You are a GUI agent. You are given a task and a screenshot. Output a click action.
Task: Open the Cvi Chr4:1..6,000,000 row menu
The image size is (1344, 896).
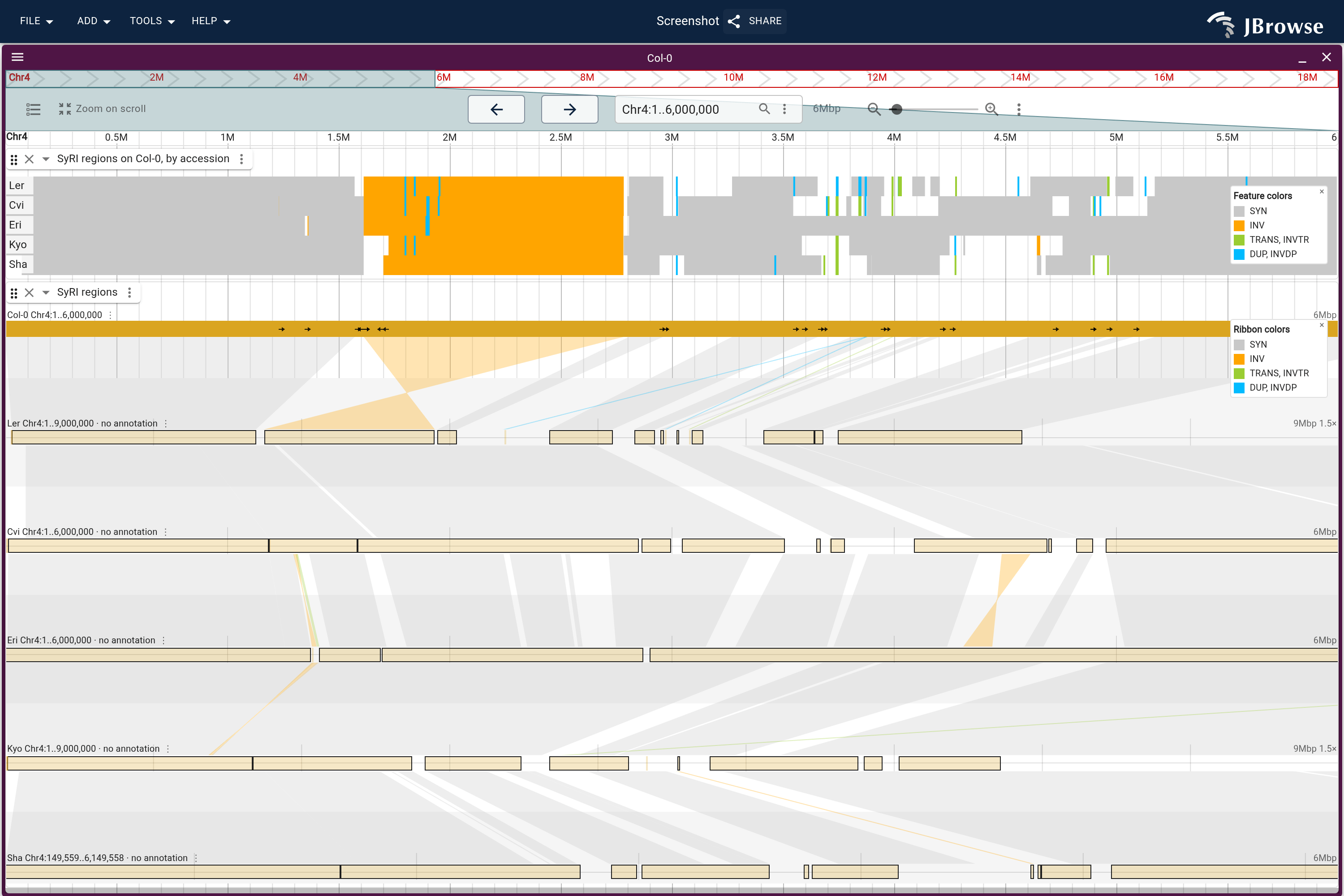click(166, 532)
